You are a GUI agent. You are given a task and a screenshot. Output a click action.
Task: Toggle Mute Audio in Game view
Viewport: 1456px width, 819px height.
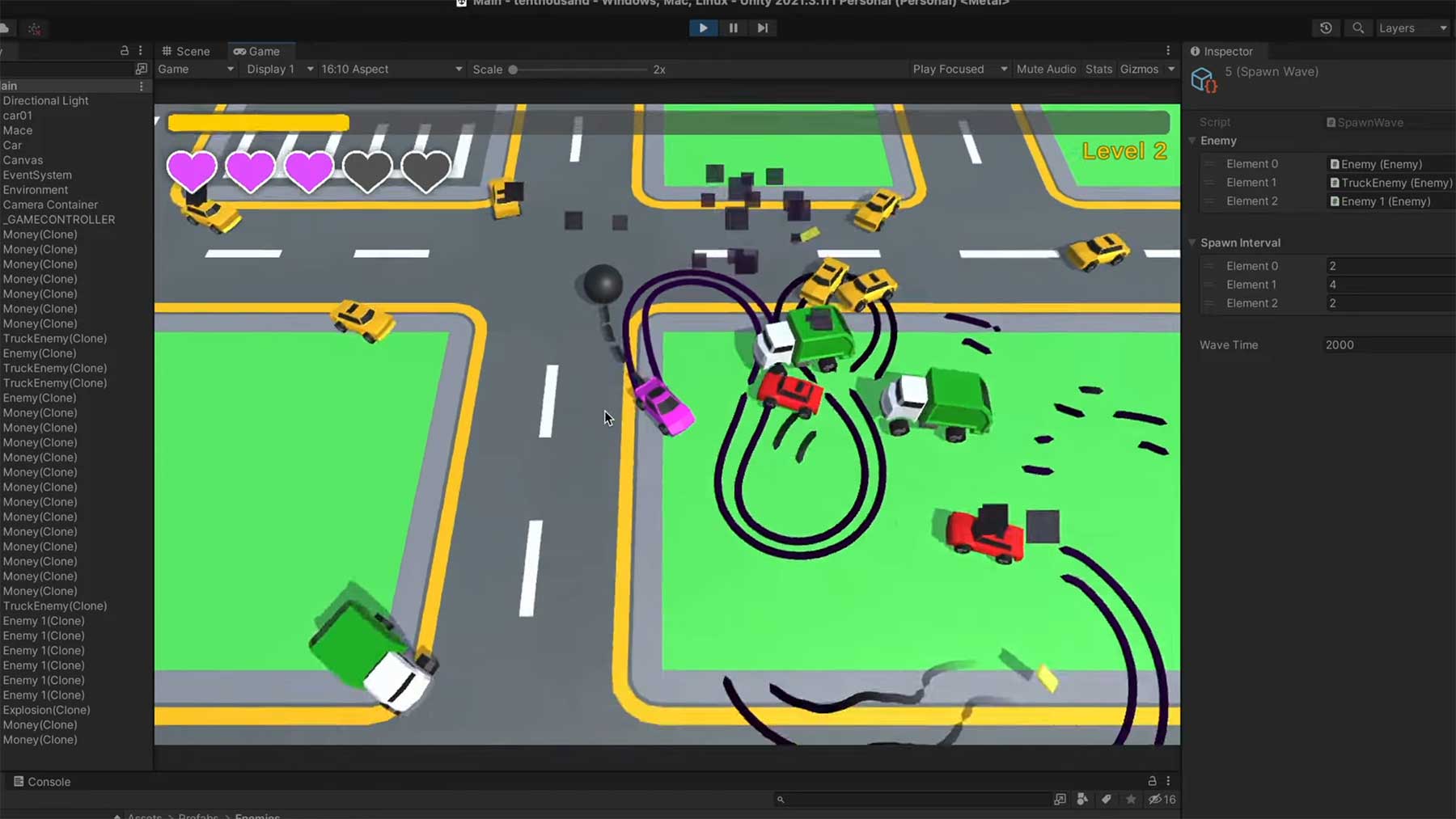1045,70
